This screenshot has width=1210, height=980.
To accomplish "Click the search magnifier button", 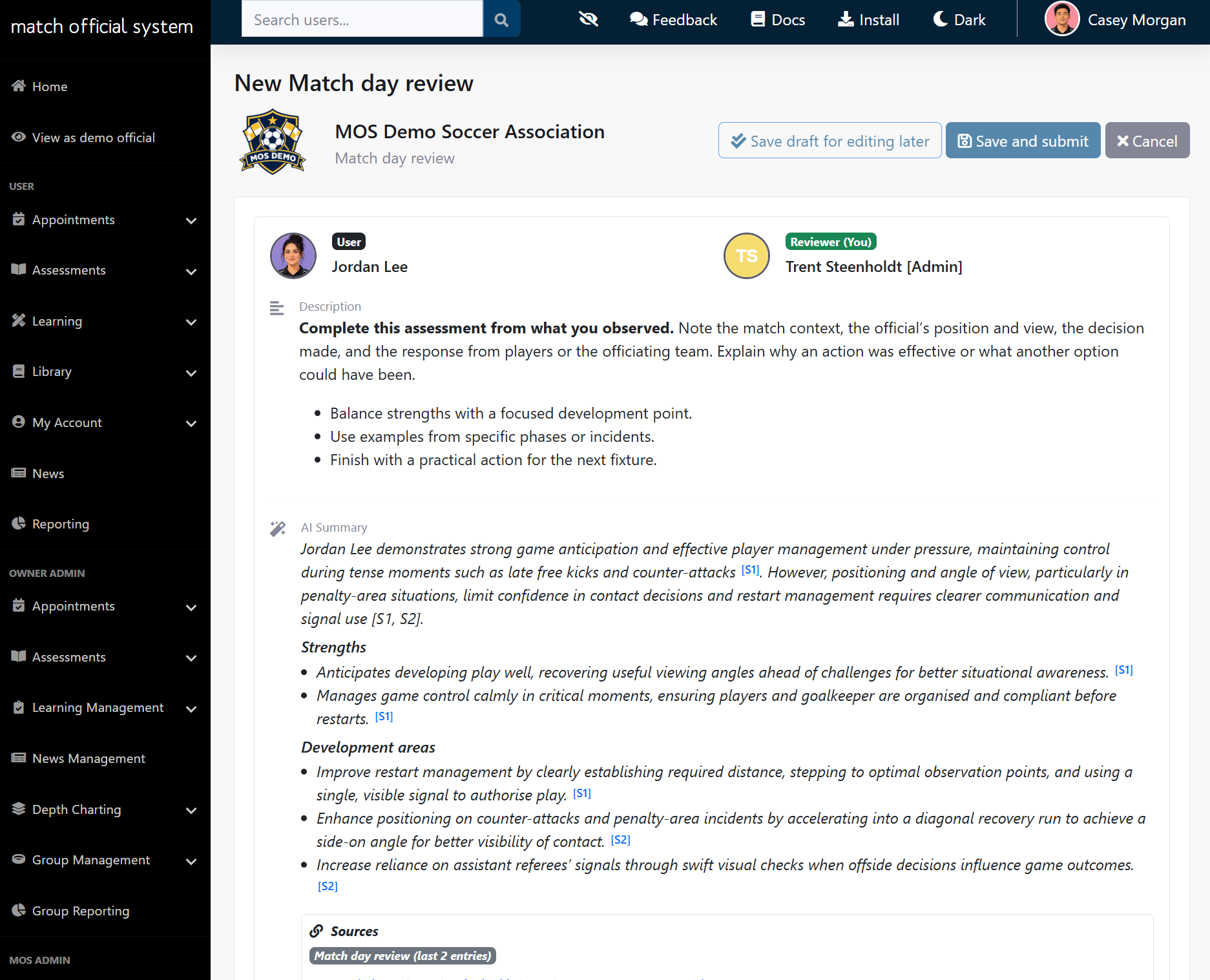I will click(501, 19).
